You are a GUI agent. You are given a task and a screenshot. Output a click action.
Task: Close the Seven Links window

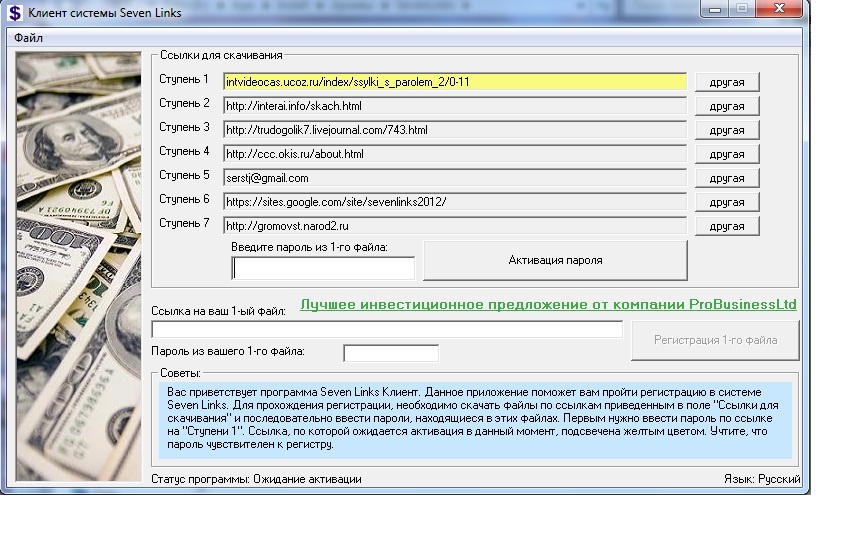click(779, 9)
